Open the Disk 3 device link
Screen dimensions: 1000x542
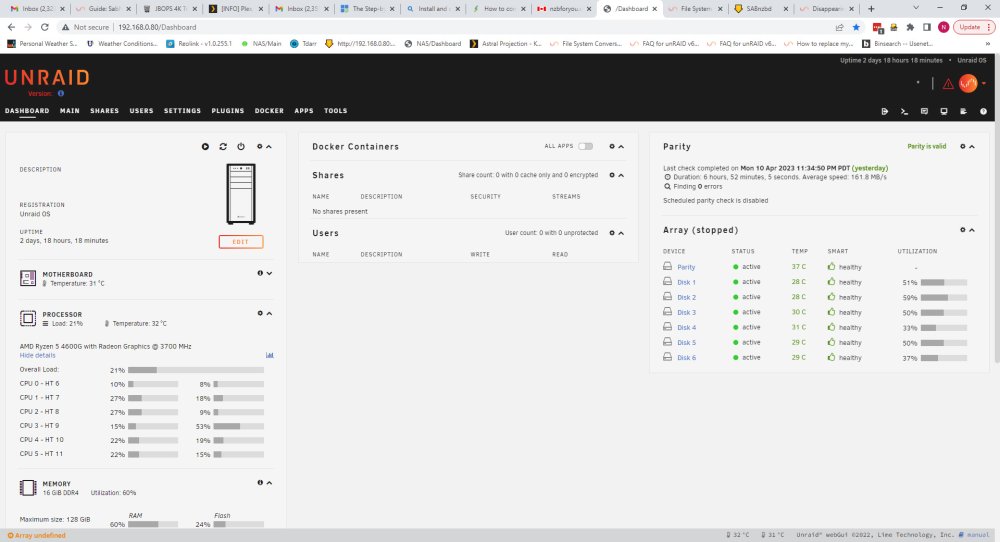tap(686, 312)
